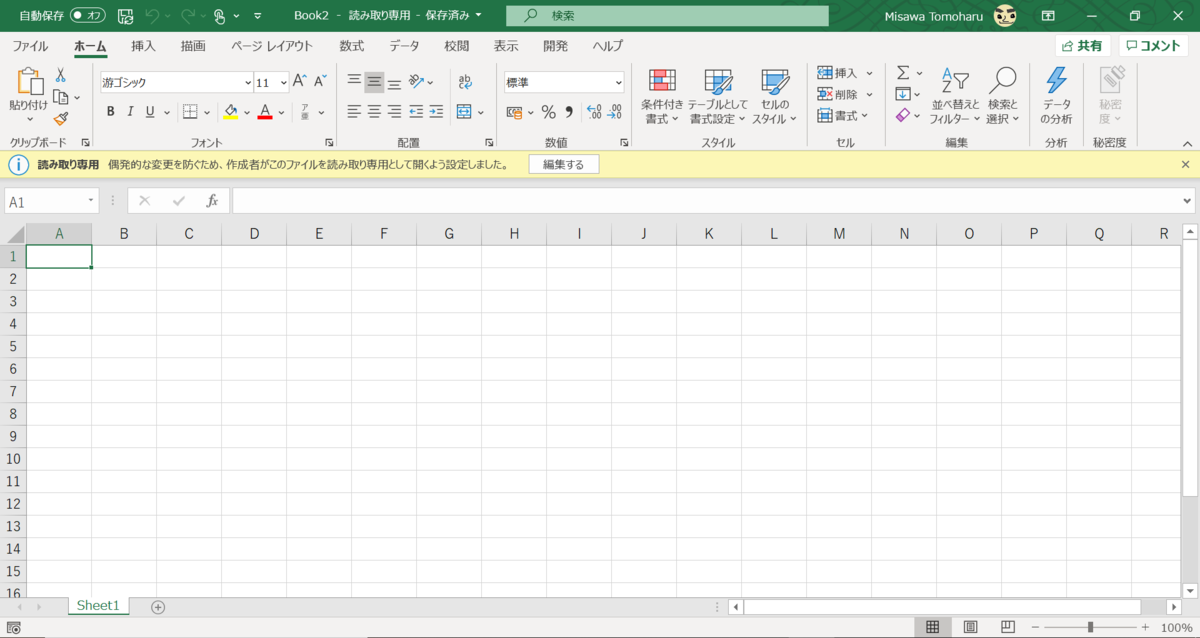Switch to the Page Layout (ページ レイアウト) tab
Screen dimensions: 1200x638
272,46
